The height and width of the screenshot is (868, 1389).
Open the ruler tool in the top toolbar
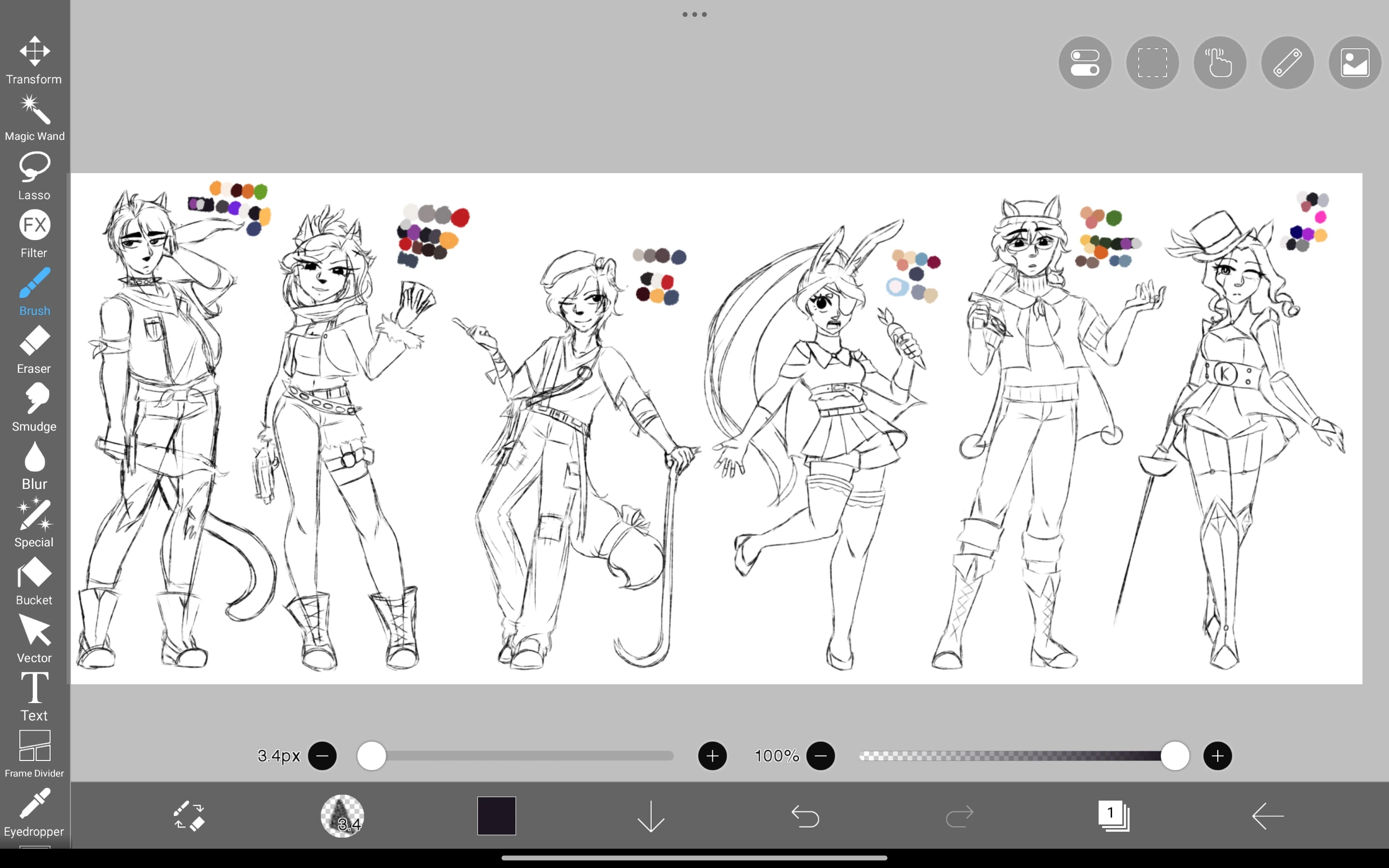tap(1287, 62)
